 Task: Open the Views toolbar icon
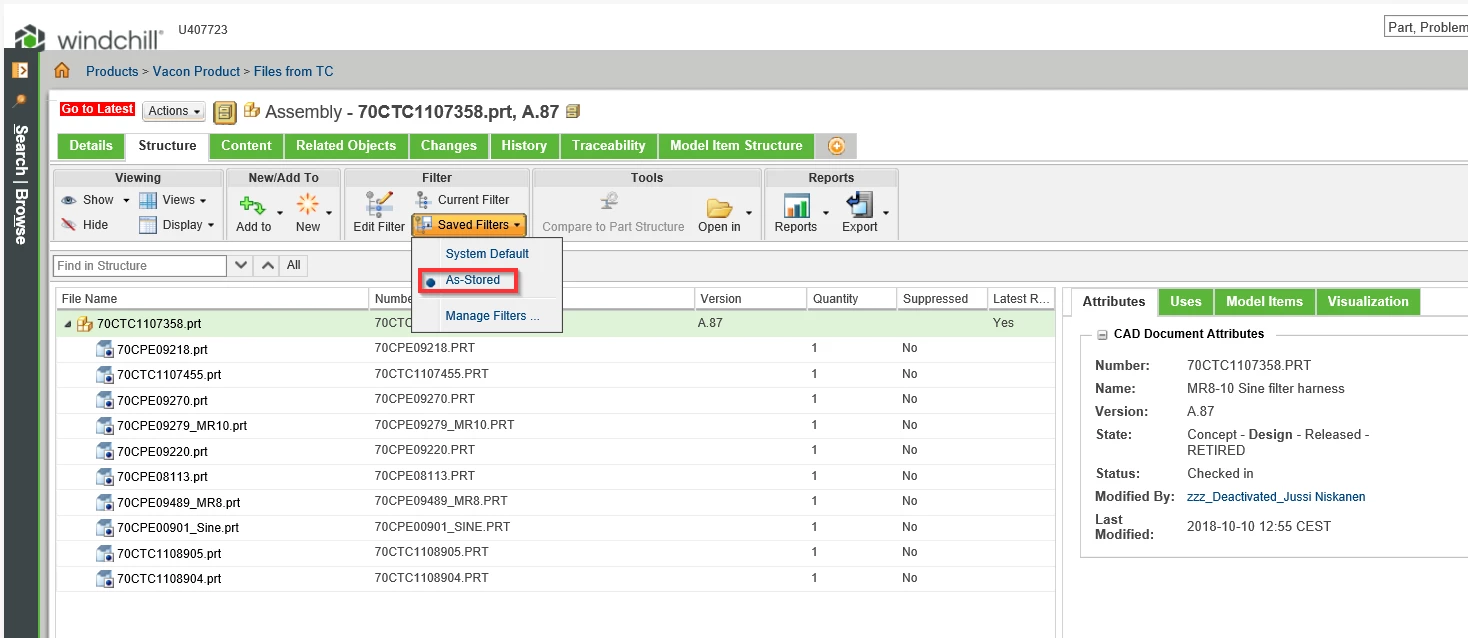148,200
